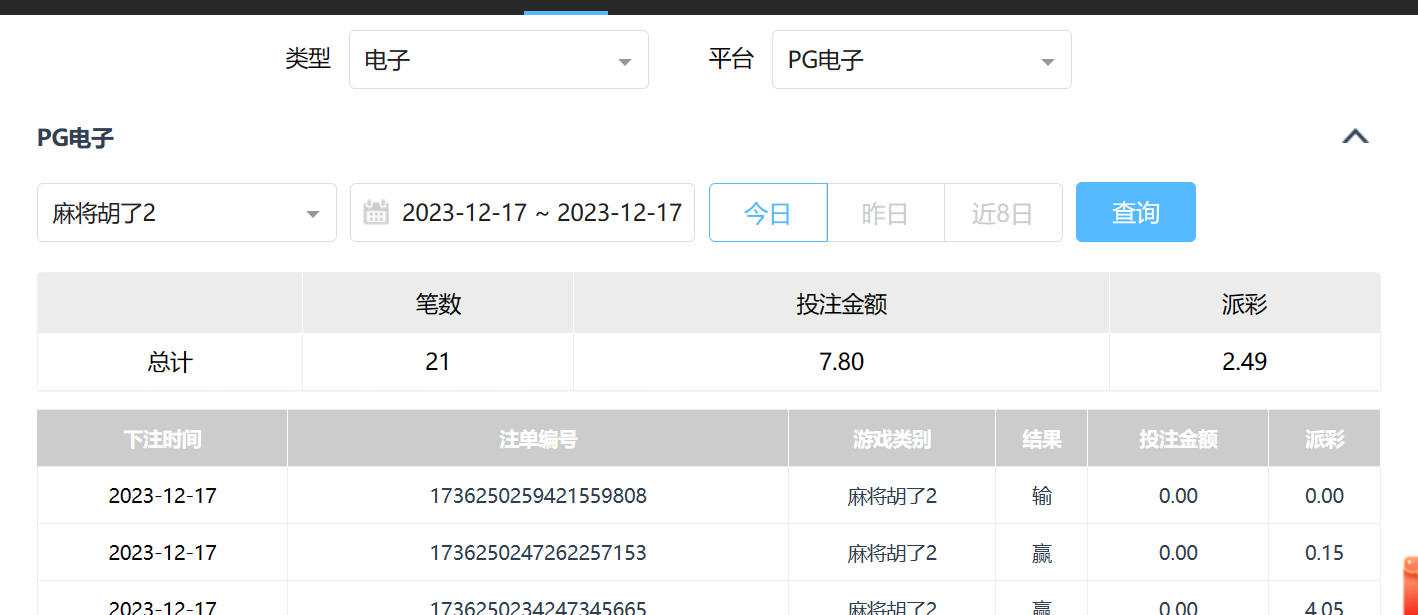Open the 类型 dropdown showing 电子

coord(498,60)
